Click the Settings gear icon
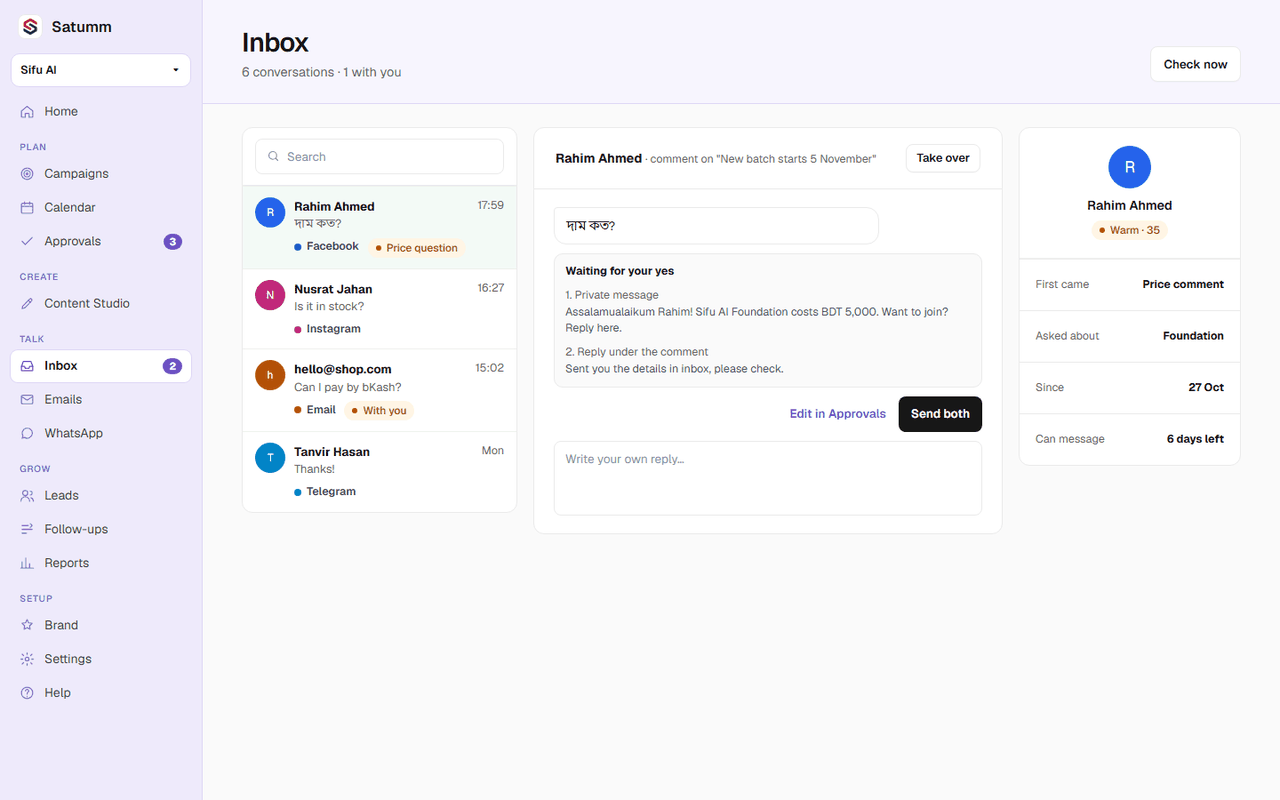1280x800 pixels. [27, 660]
